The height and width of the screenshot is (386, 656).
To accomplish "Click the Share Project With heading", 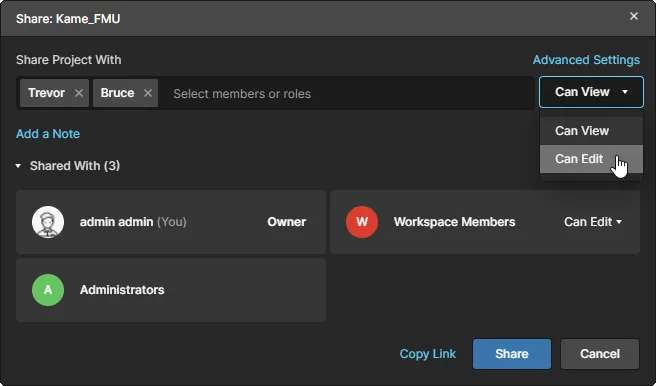I will [69, 60].
